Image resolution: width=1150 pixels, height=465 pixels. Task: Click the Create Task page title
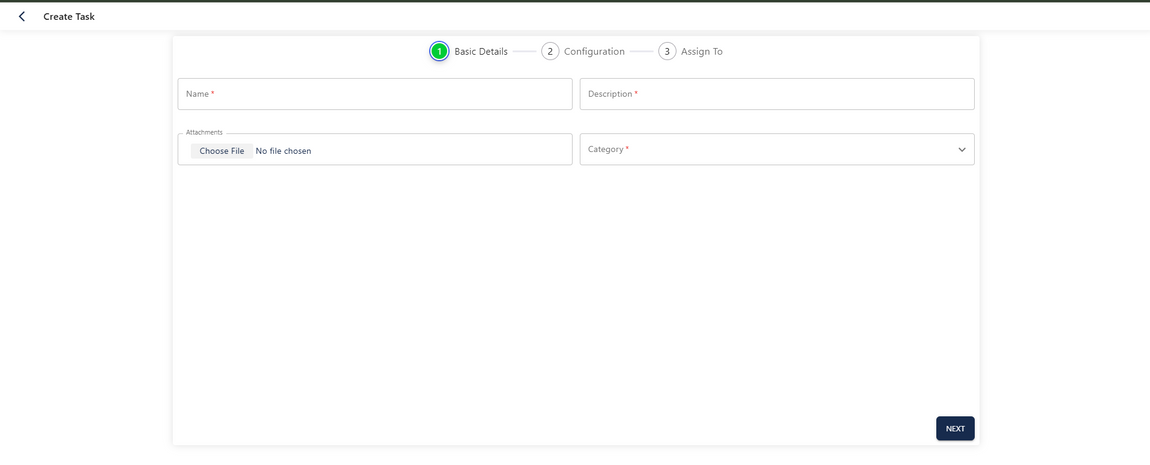(69, 17)
